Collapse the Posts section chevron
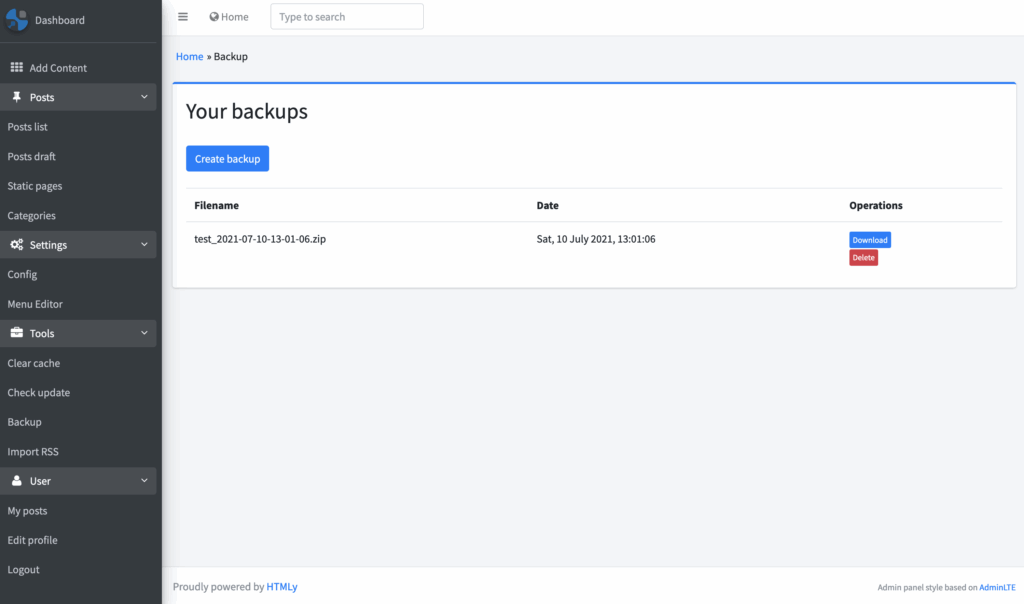 point(144,97)
